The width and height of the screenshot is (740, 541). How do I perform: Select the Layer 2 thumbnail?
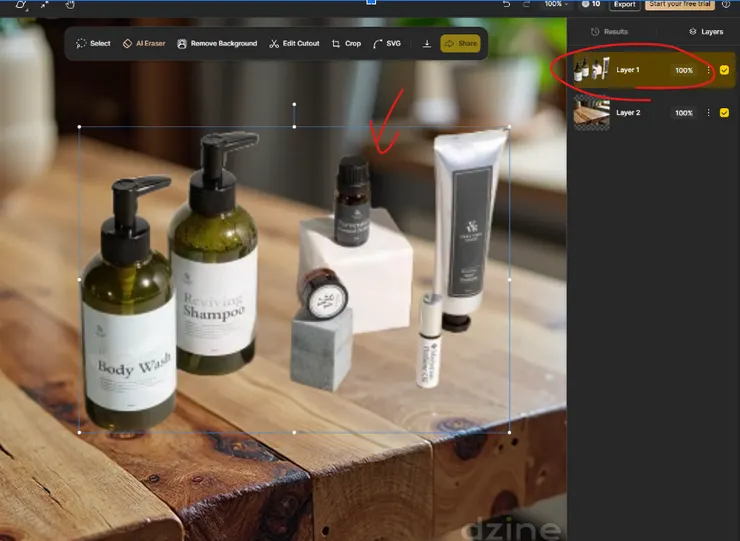click(591, 112)
